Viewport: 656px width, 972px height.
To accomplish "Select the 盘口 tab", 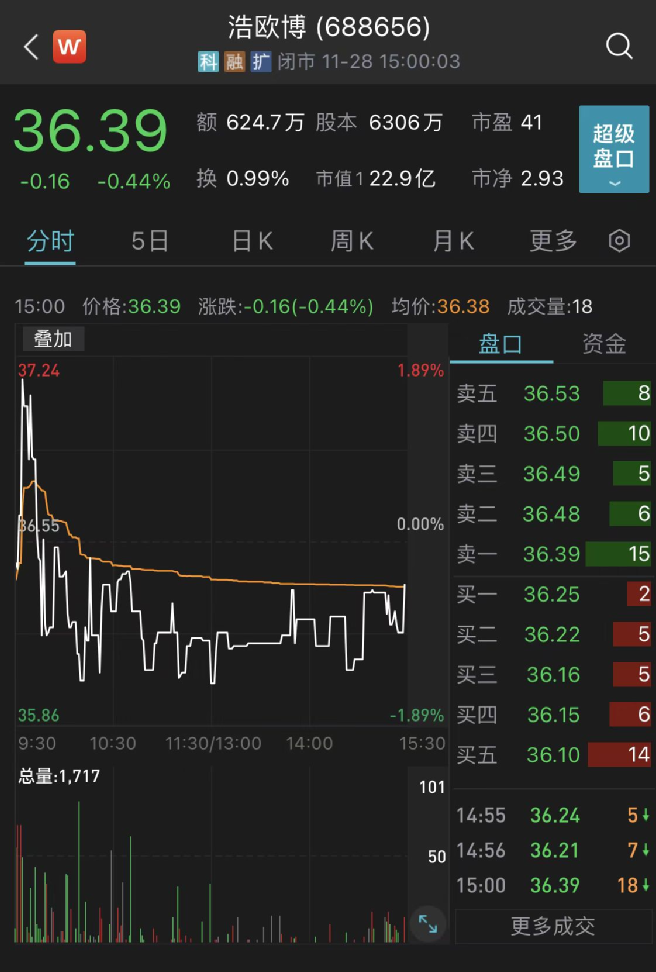I will click(x=501, y=345).
